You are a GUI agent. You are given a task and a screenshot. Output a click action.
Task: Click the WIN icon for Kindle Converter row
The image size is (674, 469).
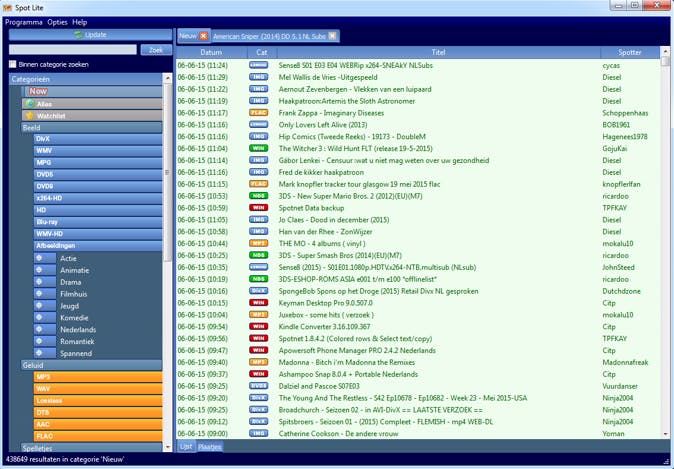point(258,326)
